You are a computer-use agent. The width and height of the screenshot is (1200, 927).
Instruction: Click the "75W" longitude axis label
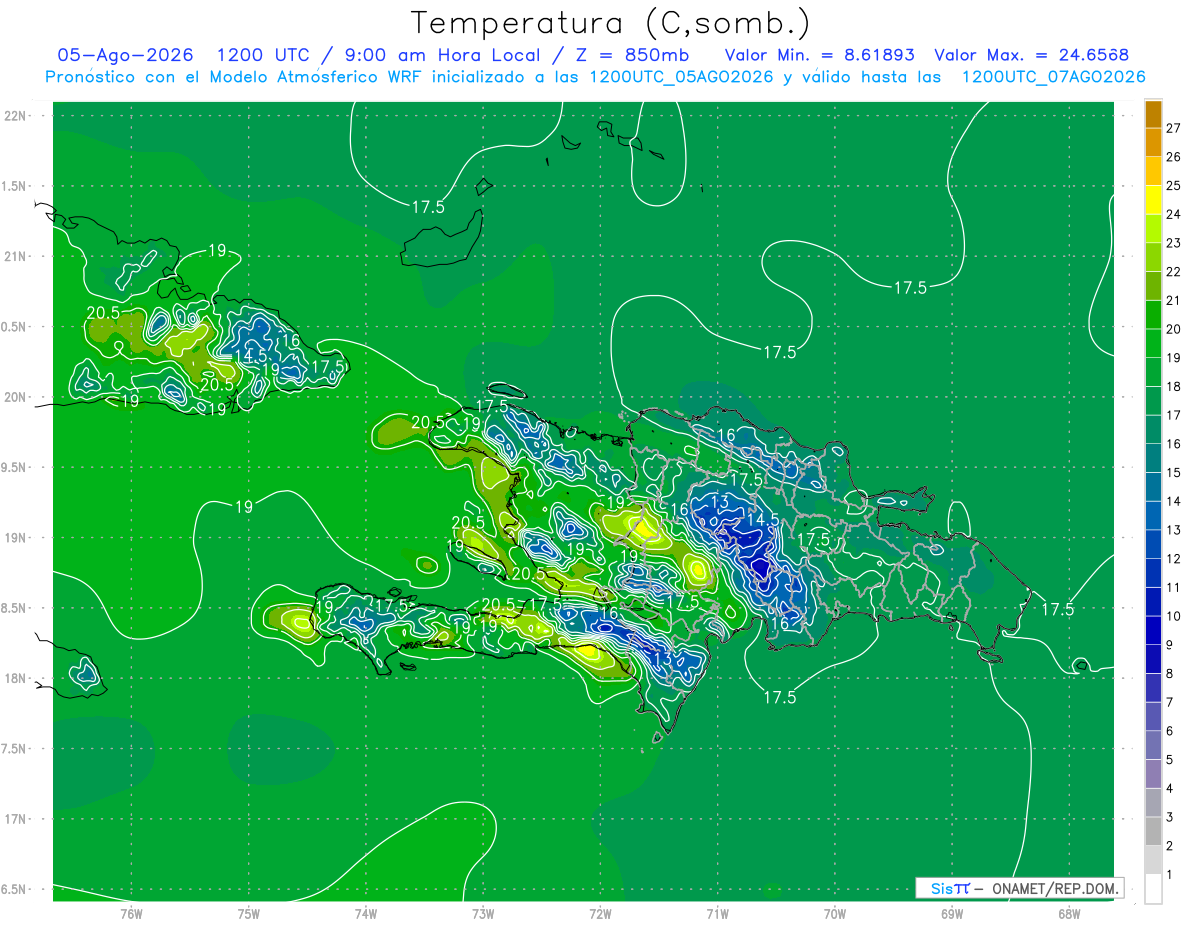coord(248,913)
